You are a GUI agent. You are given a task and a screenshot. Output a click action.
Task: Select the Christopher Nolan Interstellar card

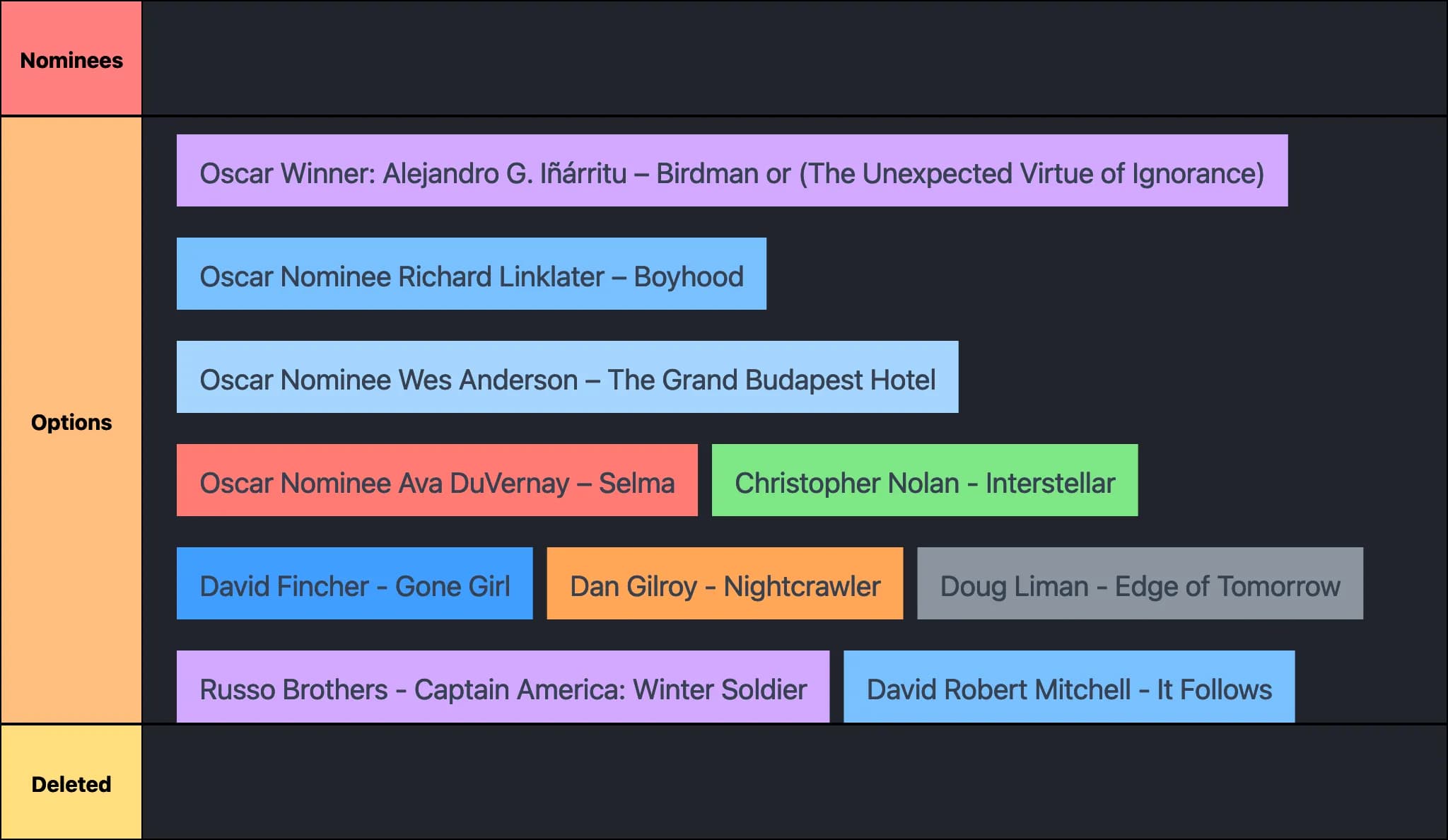pyautogui.click(x=924, y=481)
